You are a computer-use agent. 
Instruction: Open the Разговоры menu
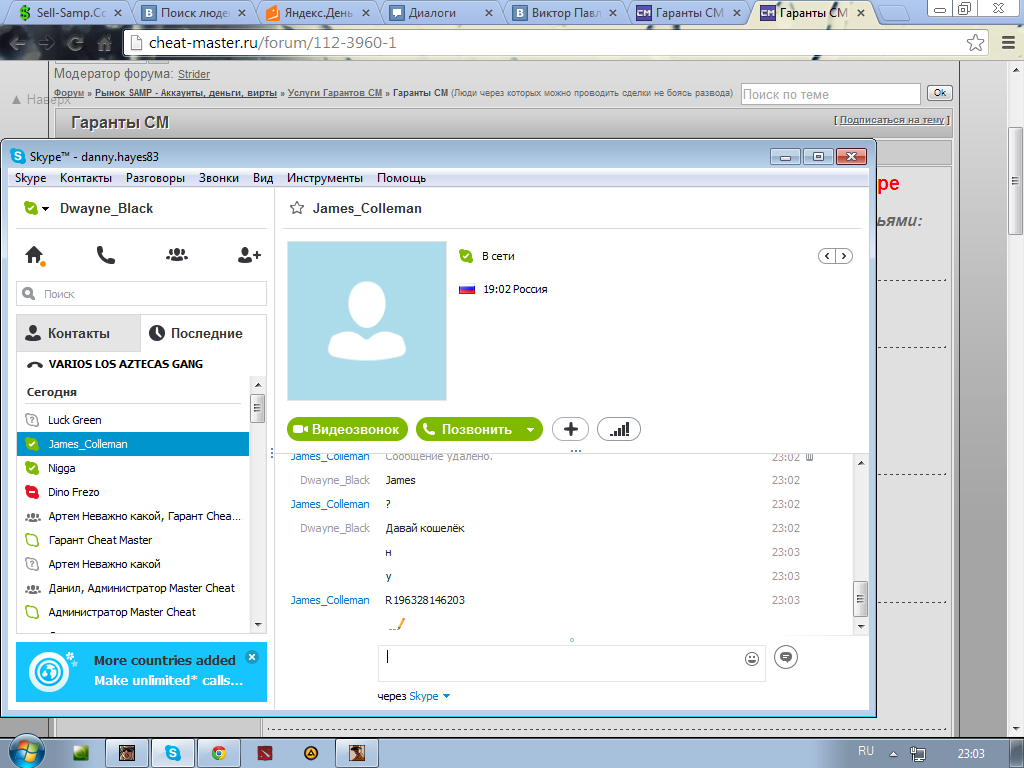pyautogui.click(x=155, y=178)
